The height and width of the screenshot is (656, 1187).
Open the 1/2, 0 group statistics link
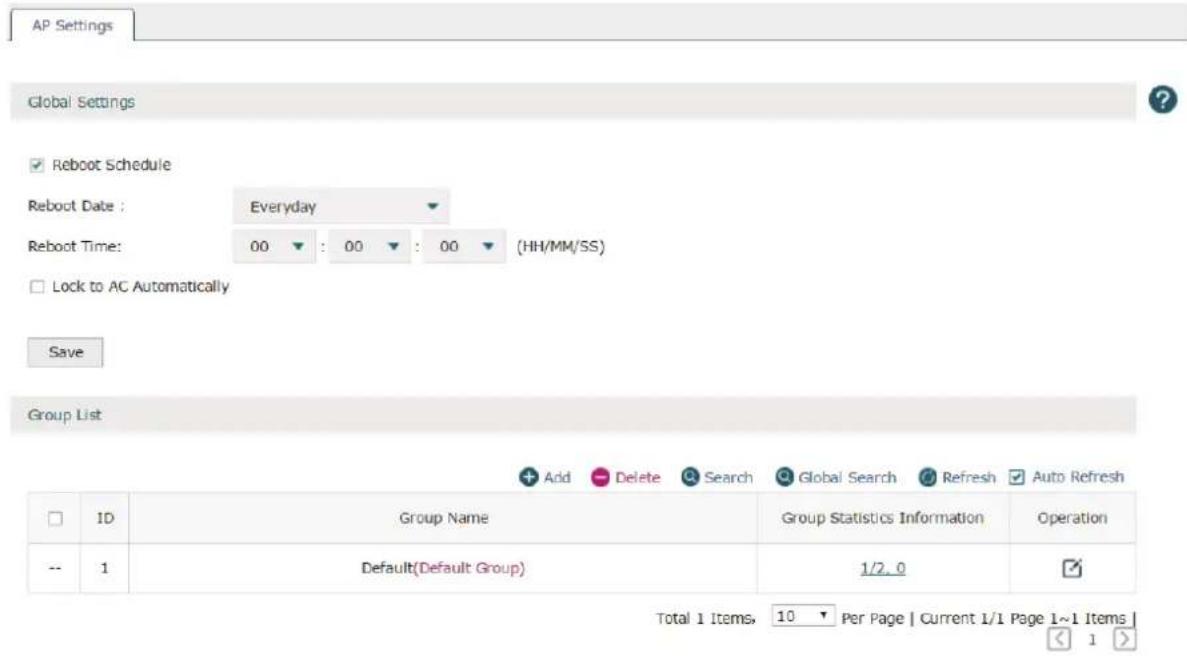[883, 568]
